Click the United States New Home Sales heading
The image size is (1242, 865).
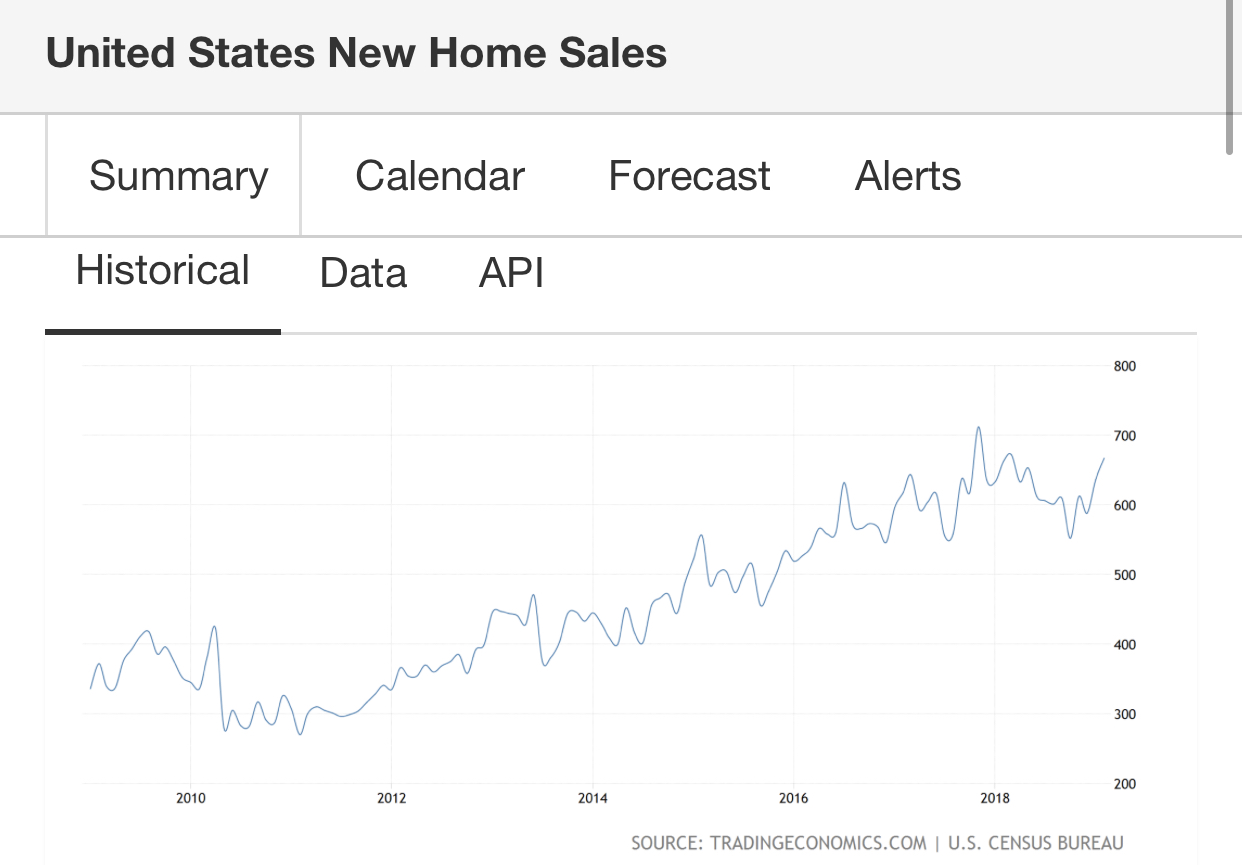(356, 53)
